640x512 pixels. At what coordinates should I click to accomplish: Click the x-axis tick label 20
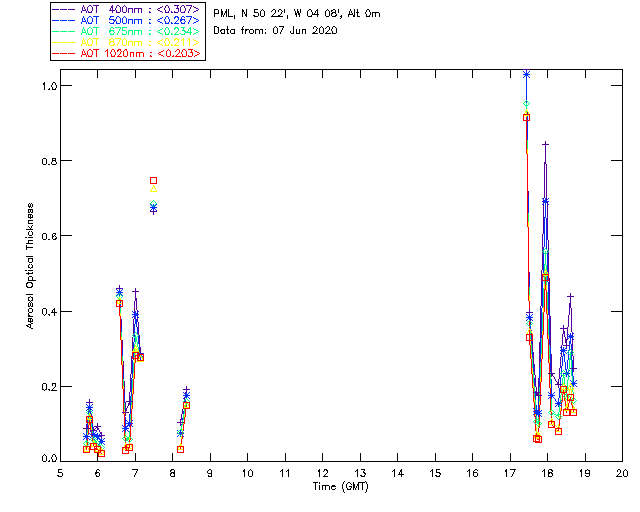click(622, 473)
